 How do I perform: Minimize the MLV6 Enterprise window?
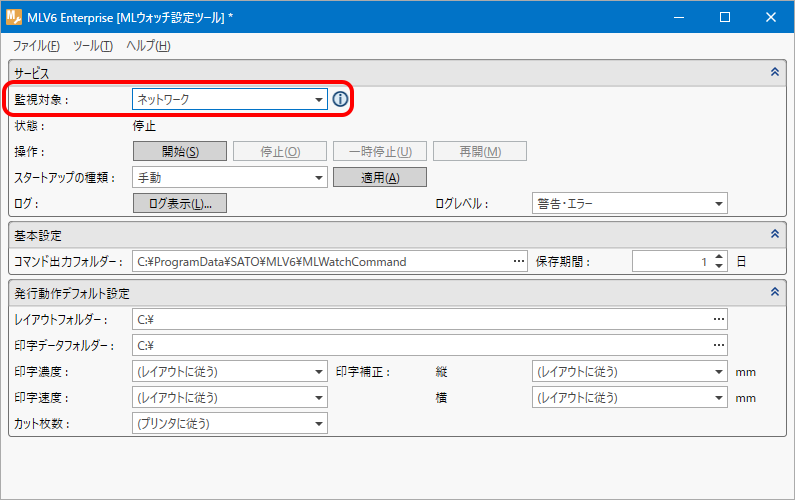coord(679,17)
